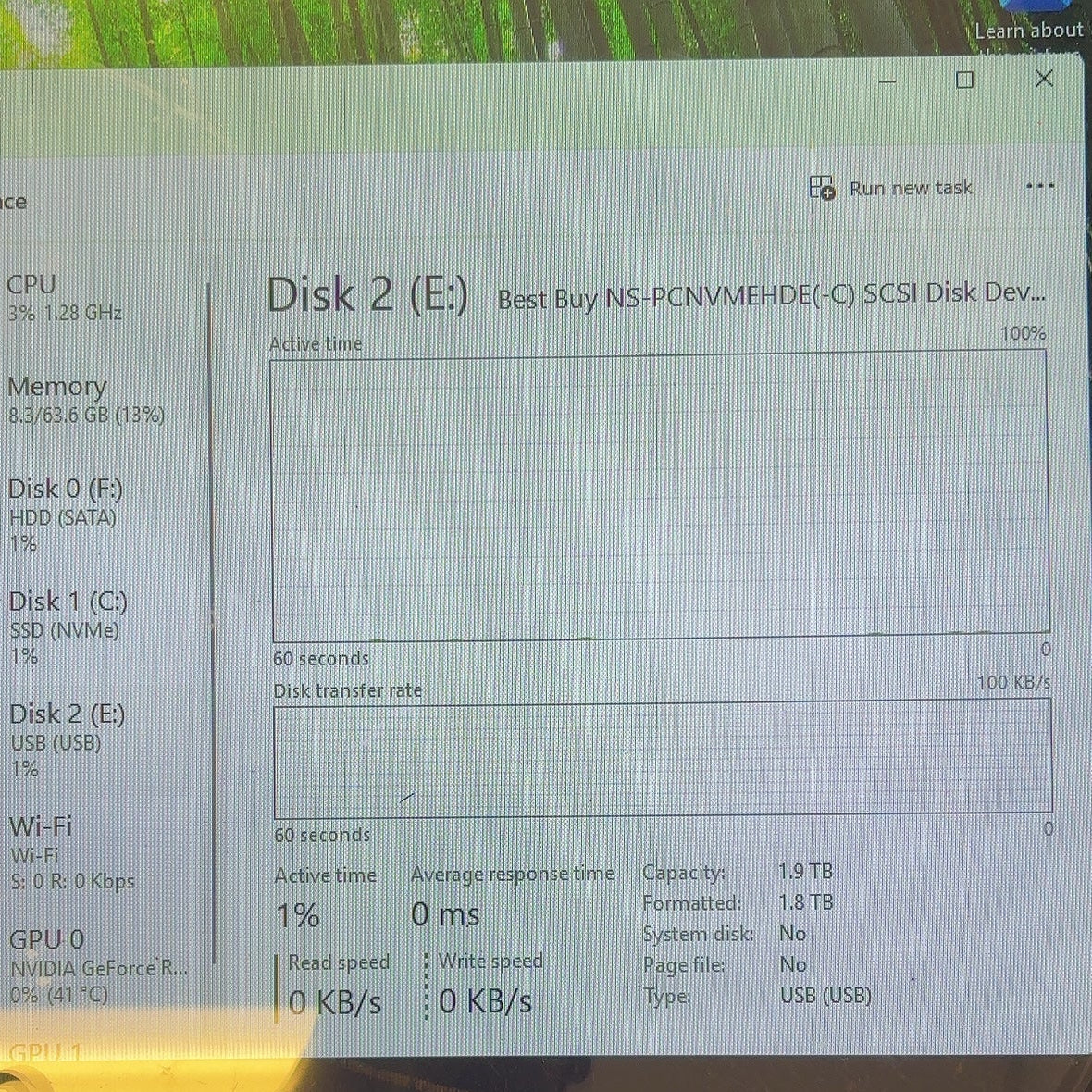This screenshot has height=1092, width=1092.
Task: Select the Wi-Fi performance entry
Action: point(72,853)
